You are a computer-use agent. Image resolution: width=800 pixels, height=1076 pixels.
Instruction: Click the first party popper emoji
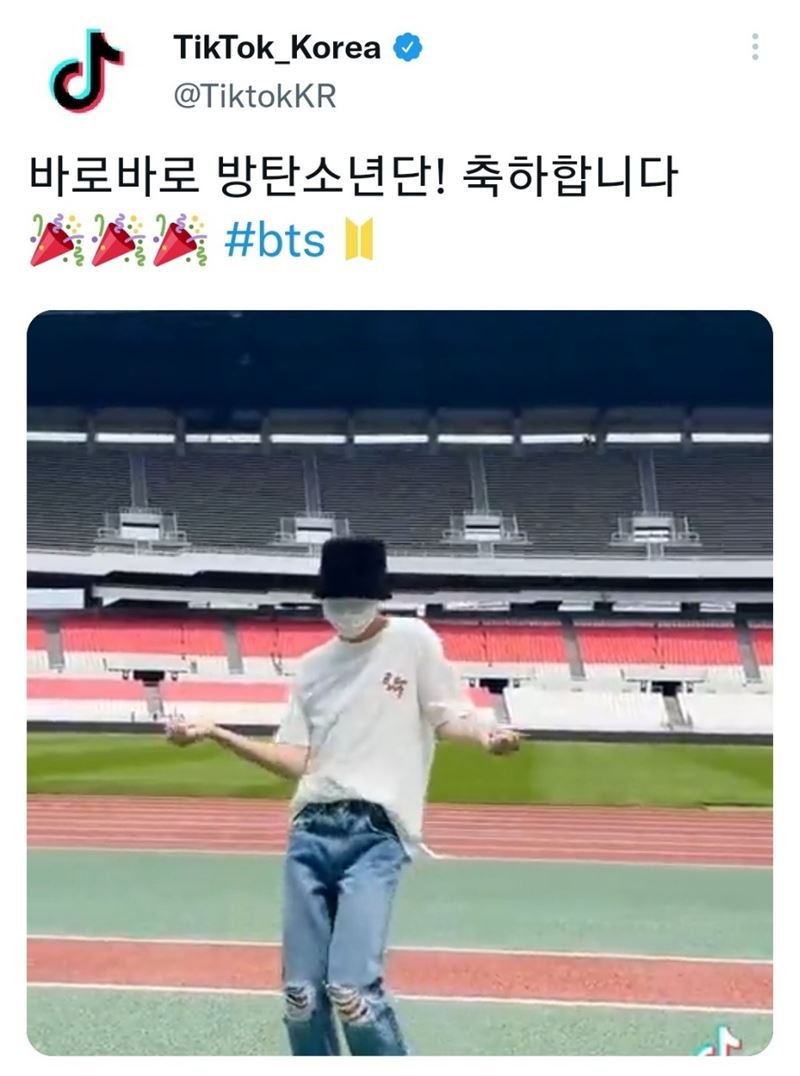56,239
